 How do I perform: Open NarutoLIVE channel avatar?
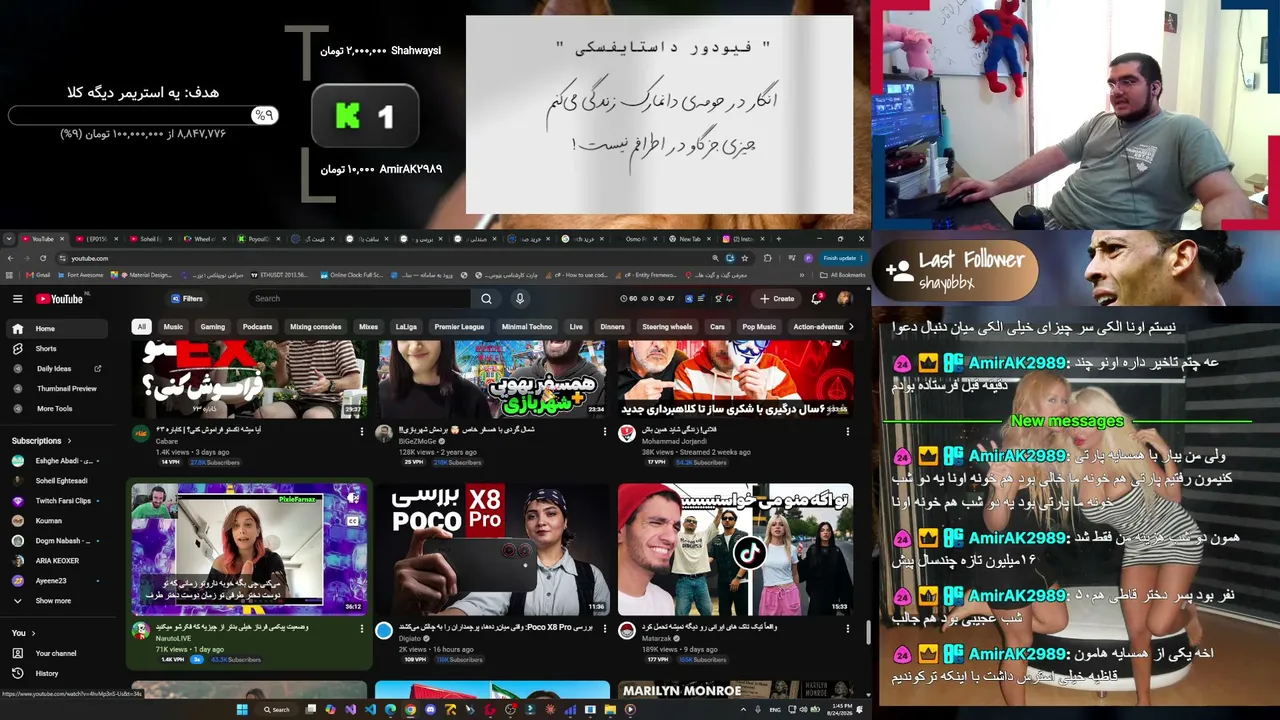141,630
